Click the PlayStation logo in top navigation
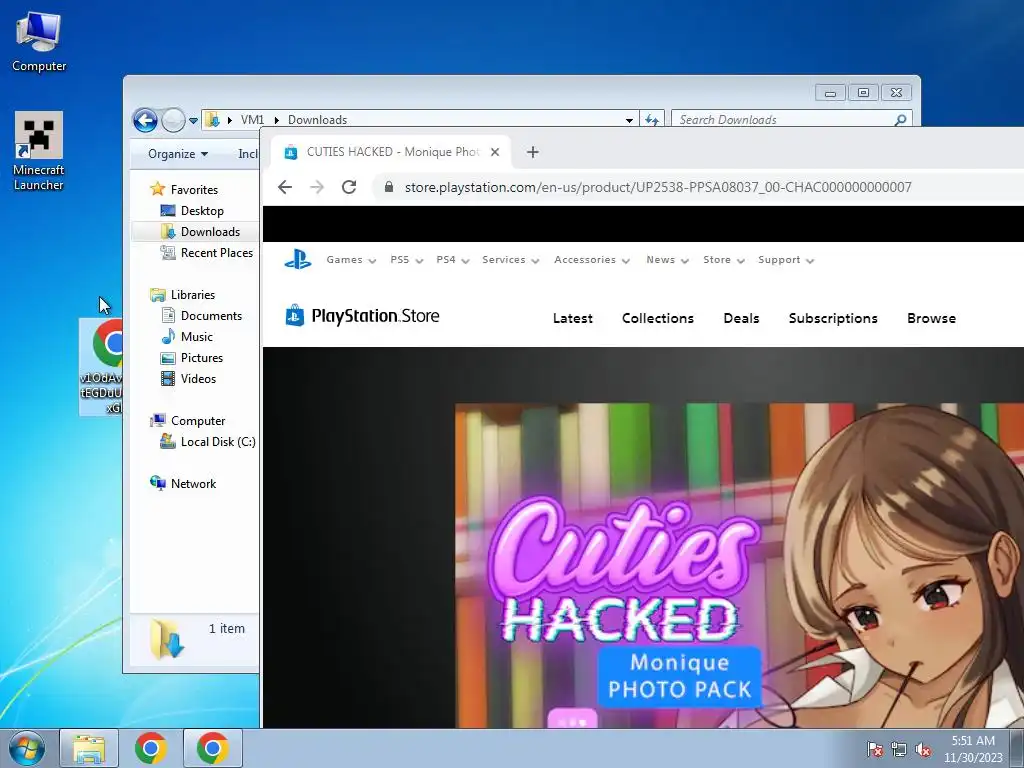1024x768 pixels. (298, 259)
